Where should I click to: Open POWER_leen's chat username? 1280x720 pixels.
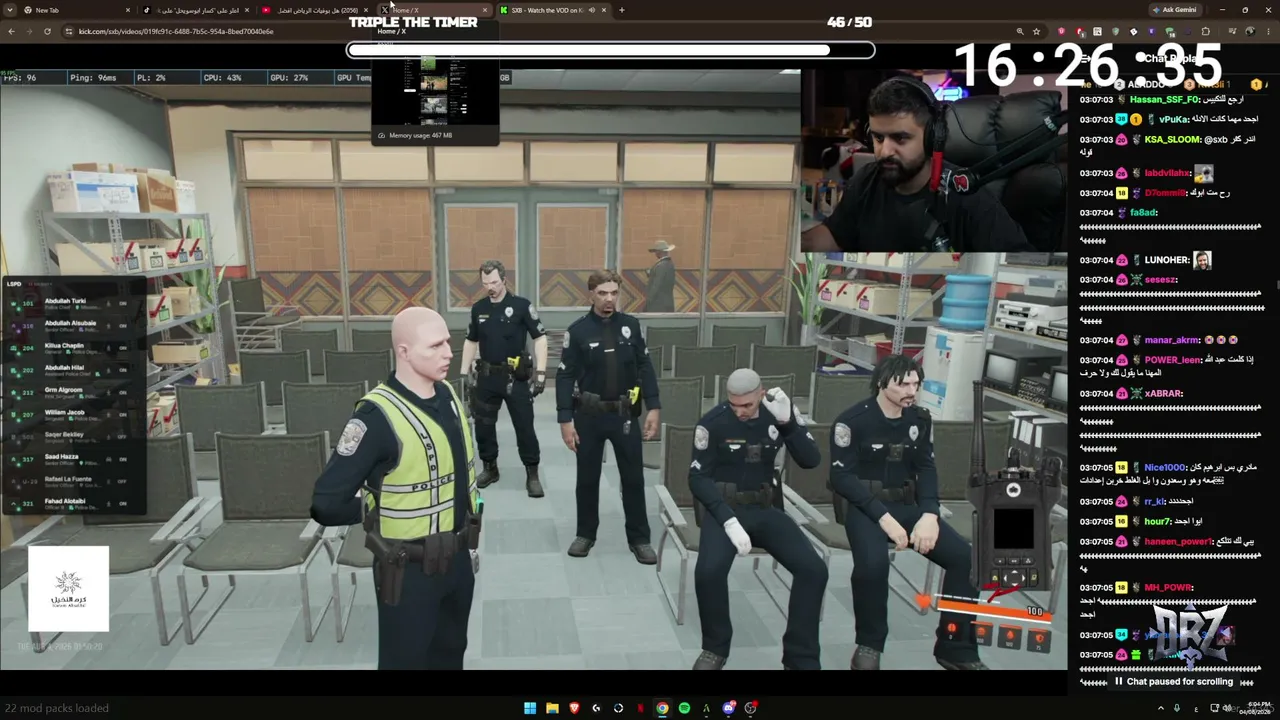(x=1173, y=360)
